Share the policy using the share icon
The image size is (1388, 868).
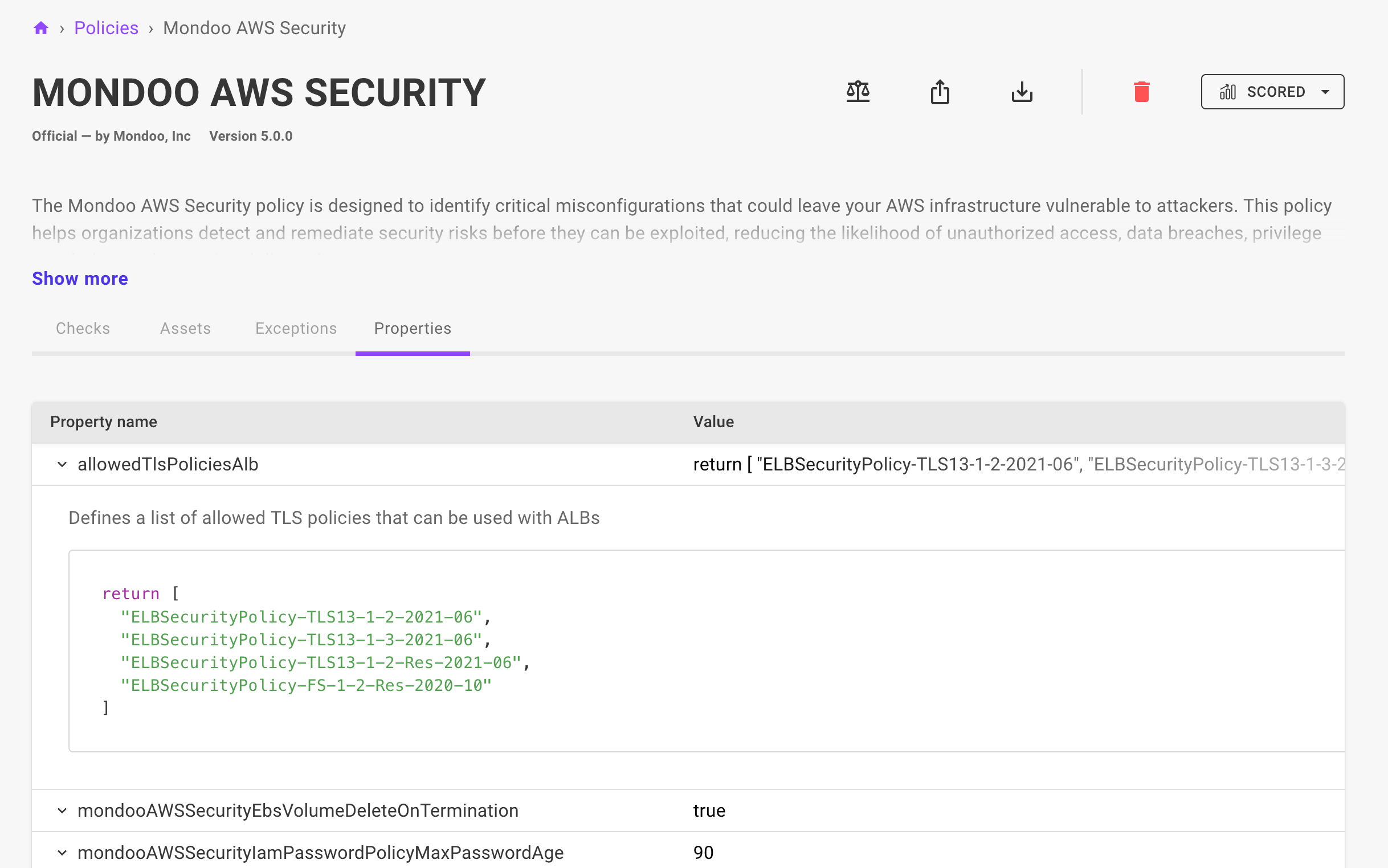(x=940, y=91)
